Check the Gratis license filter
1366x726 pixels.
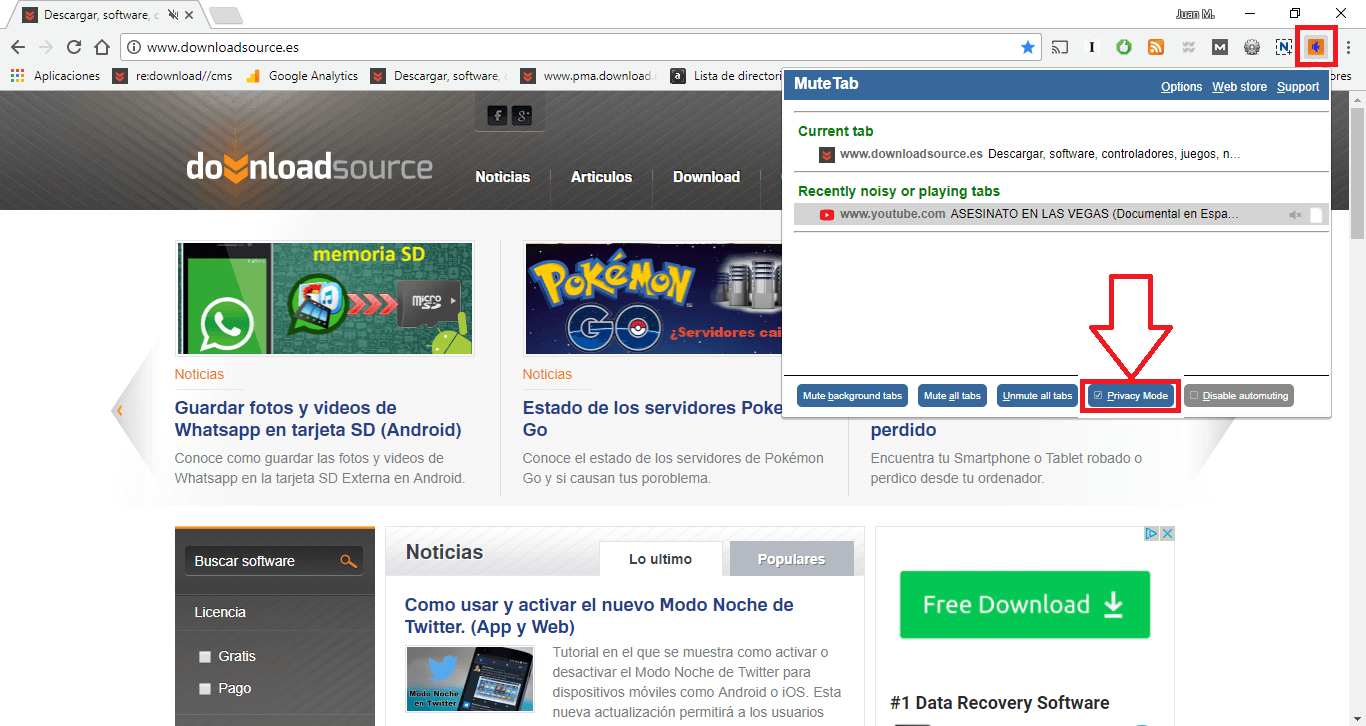(x=205, y=657)
